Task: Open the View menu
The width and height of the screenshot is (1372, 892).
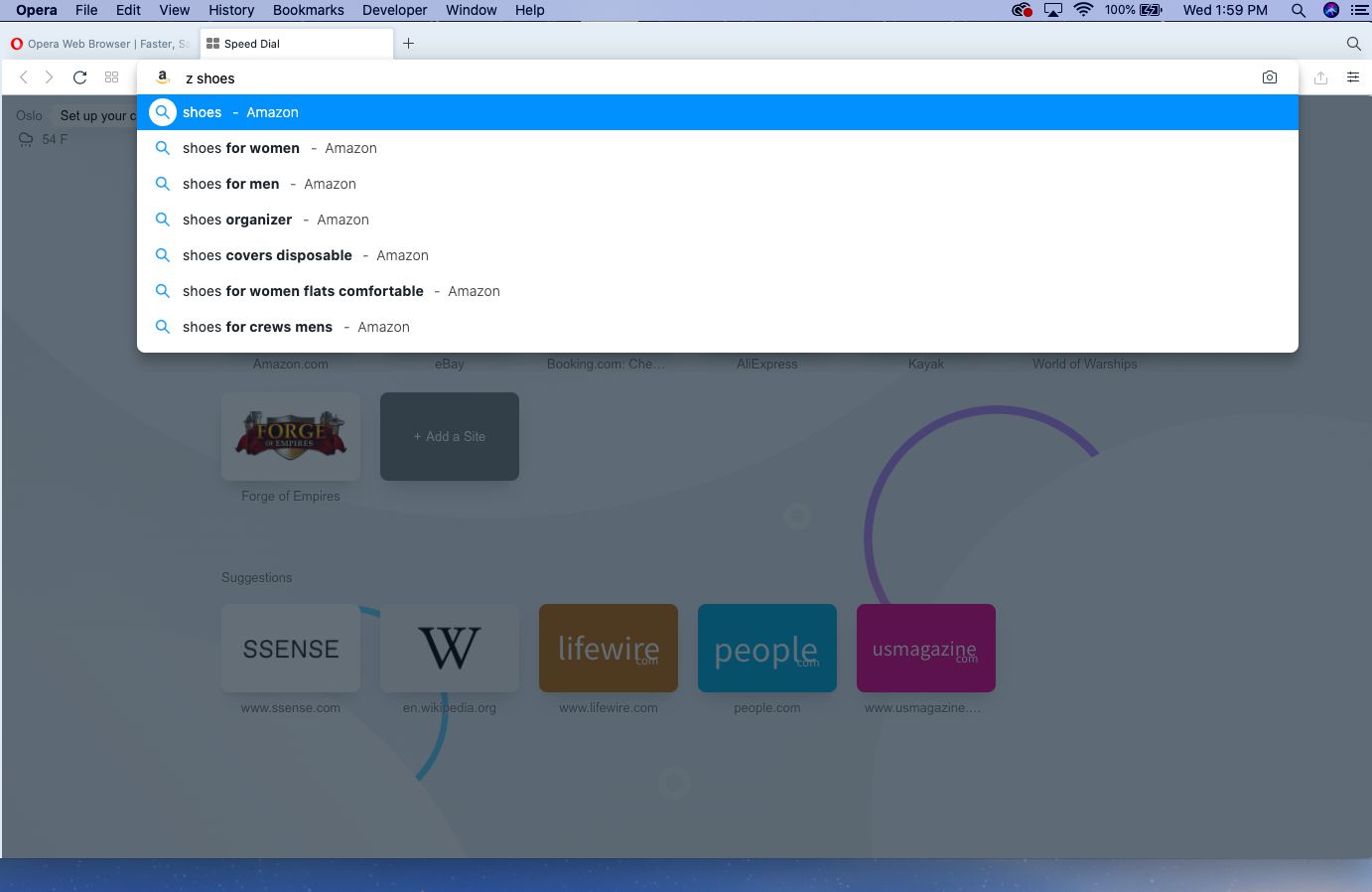Action: tap(175, 10)
